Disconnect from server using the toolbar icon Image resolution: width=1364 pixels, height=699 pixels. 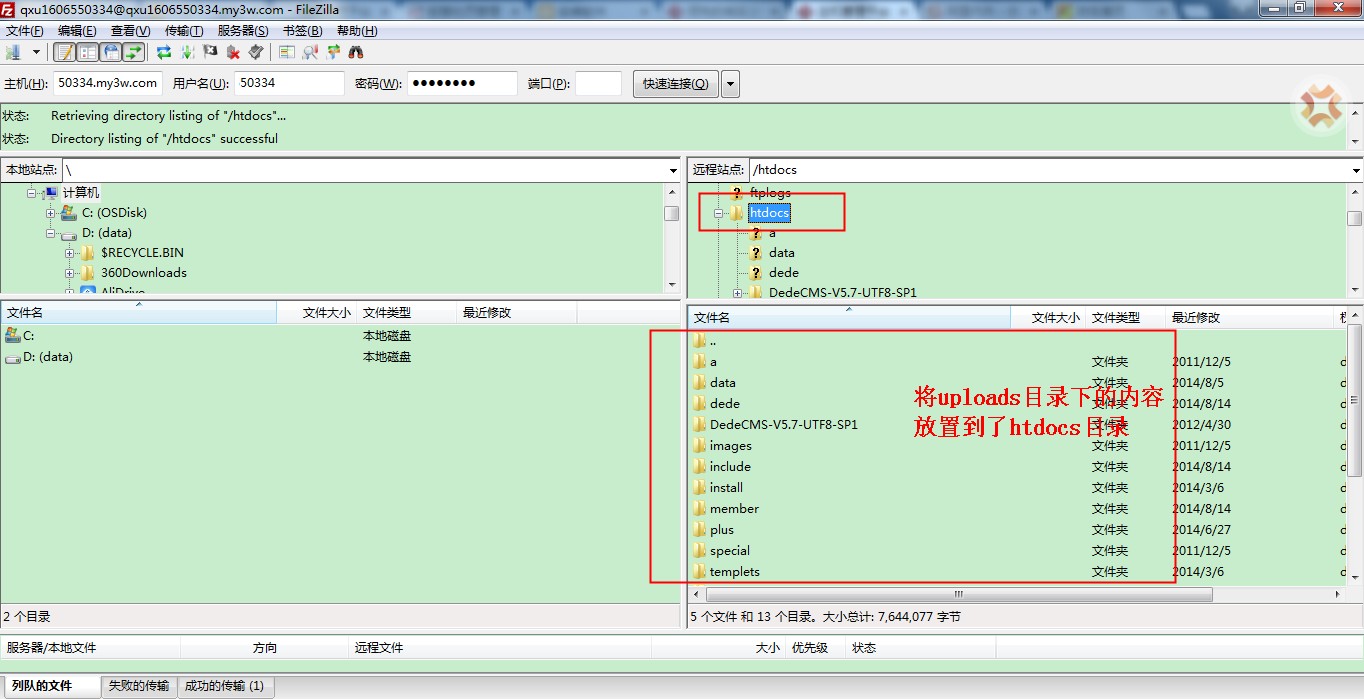click(233, 52)
